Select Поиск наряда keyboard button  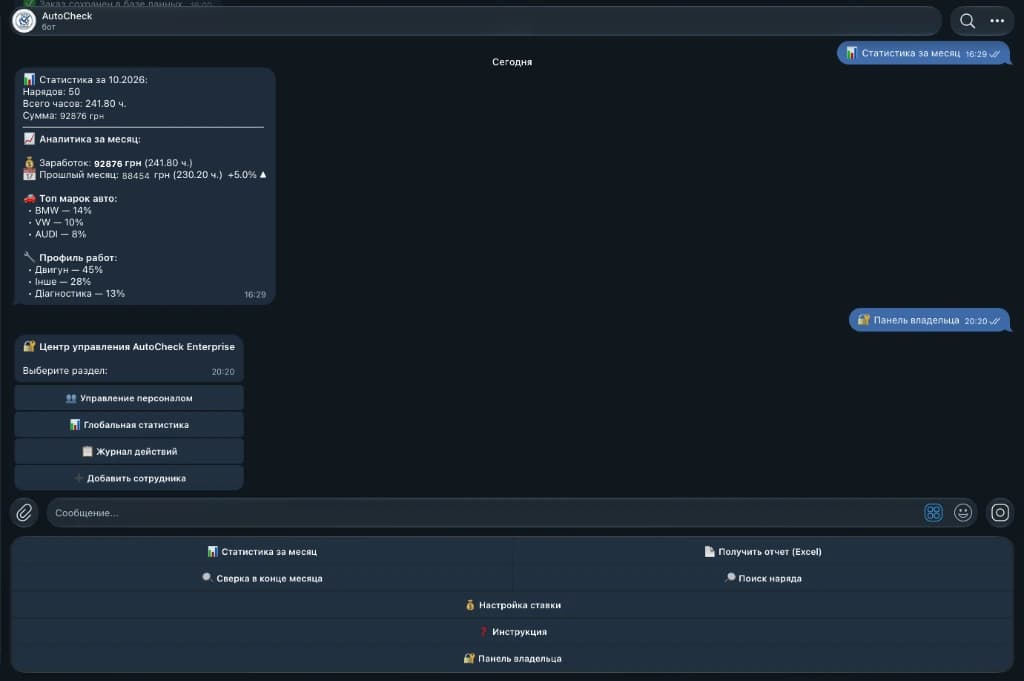click(763, 578)
